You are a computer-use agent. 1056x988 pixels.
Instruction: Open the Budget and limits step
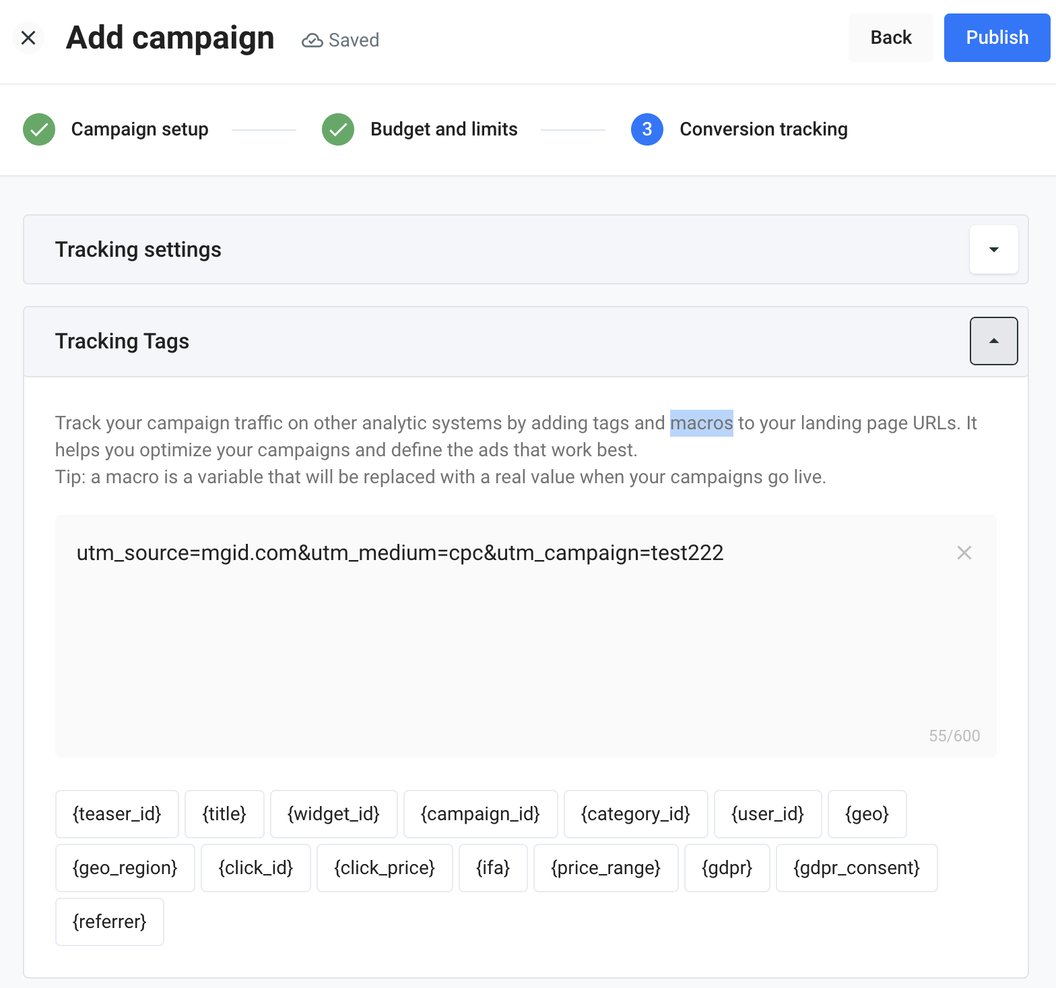444,129
